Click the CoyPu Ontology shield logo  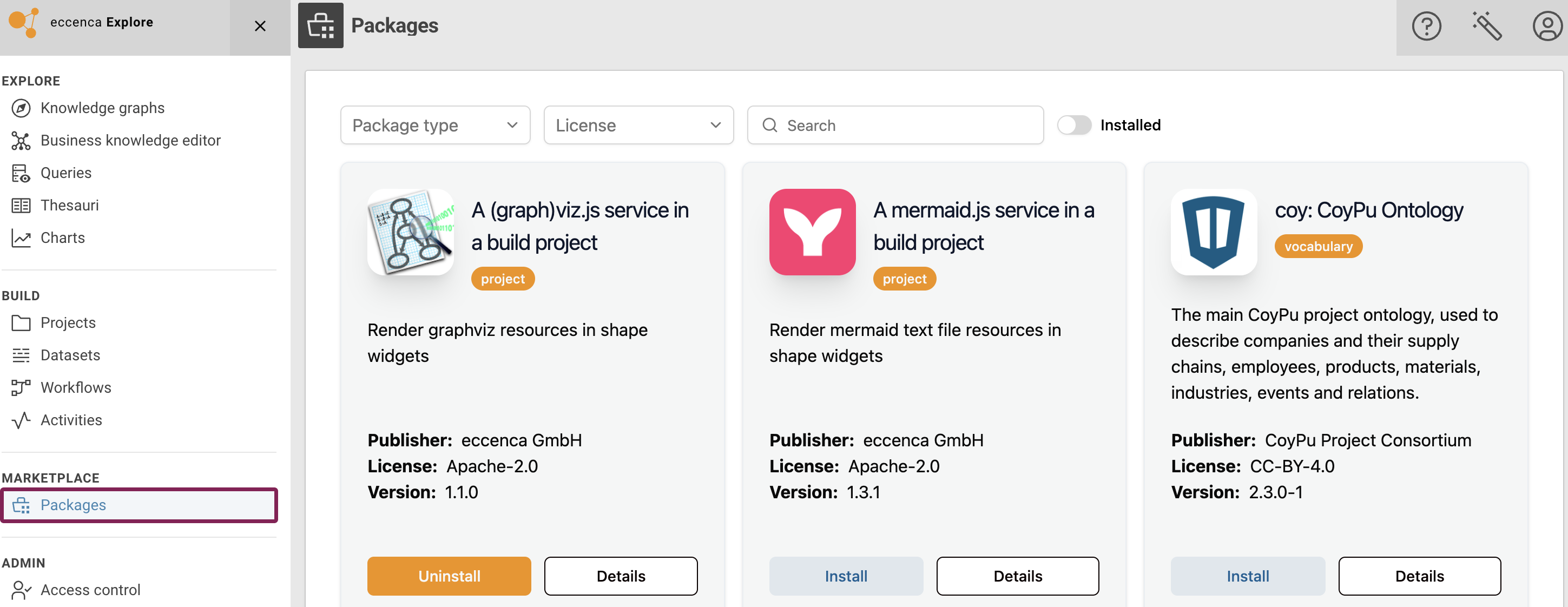click(x=1213, y=232)
